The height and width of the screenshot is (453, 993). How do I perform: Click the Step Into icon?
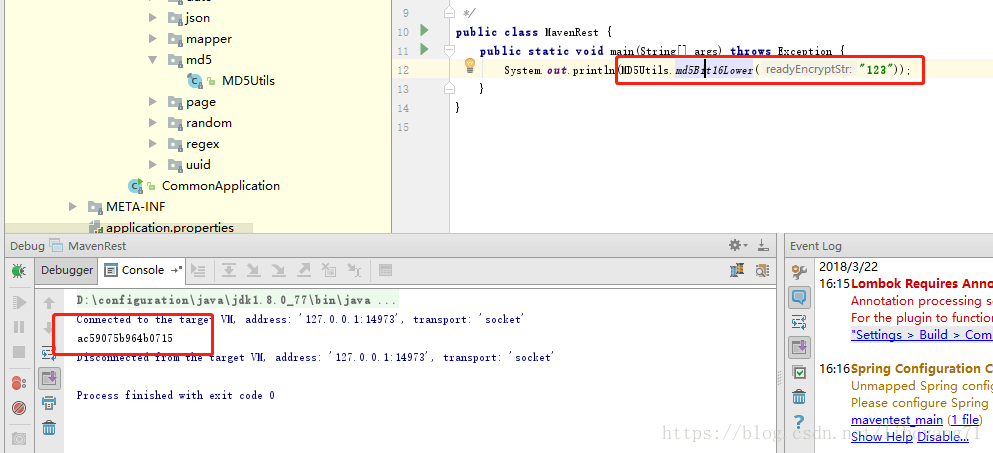[253, 271]
